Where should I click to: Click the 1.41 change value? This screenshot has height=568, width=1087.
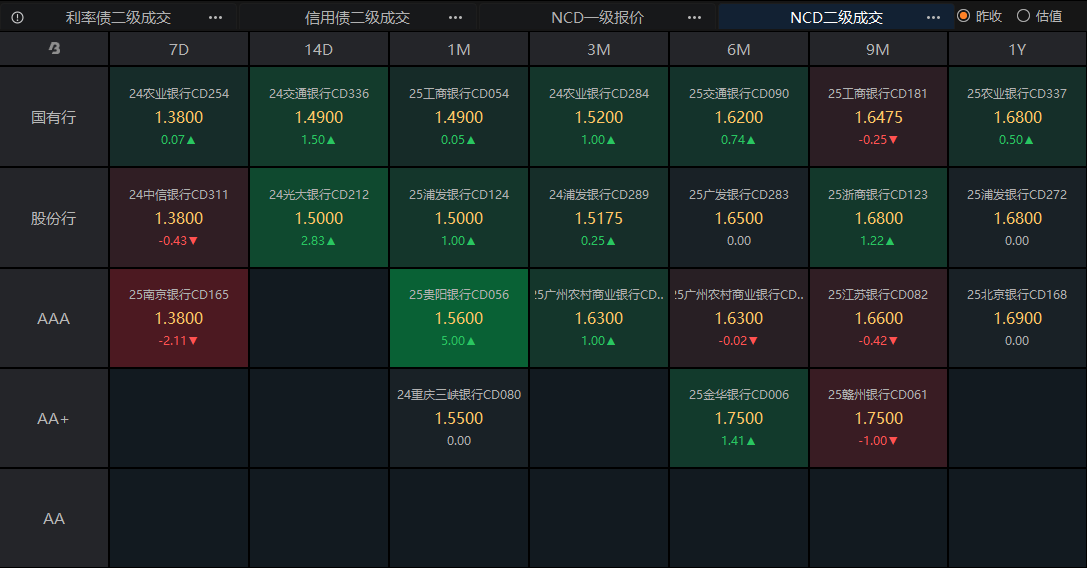point(738,440)
